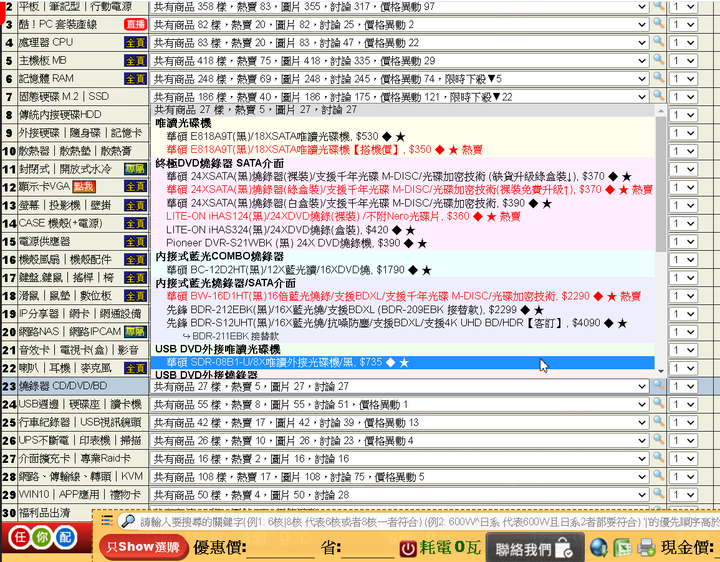Screen dimensions: 720x562
Task: Click the dropdown list scrollbar down arrow
Action: 661,371
